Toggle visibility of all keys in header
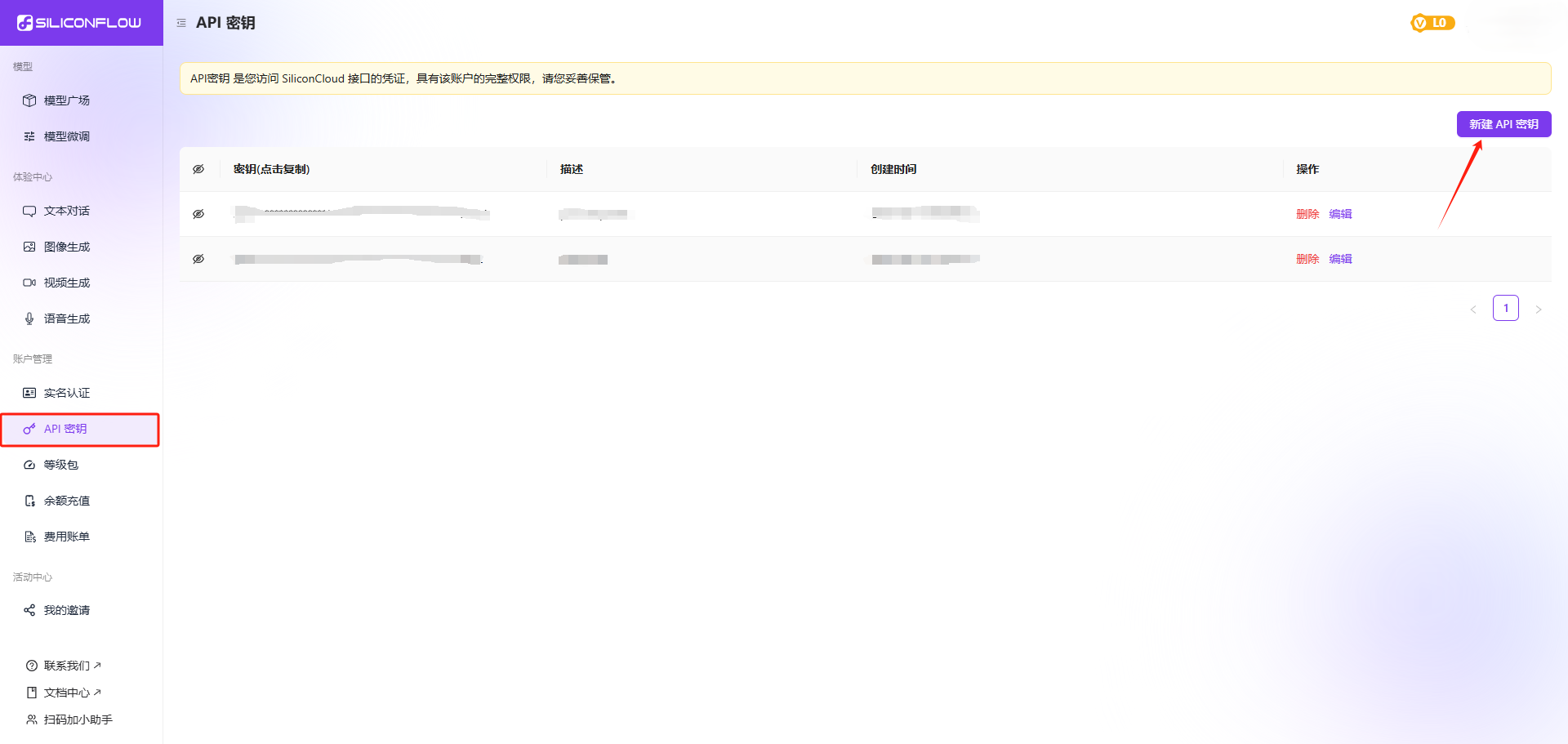Screen dimensions: 1568x744 coord(198,169)
